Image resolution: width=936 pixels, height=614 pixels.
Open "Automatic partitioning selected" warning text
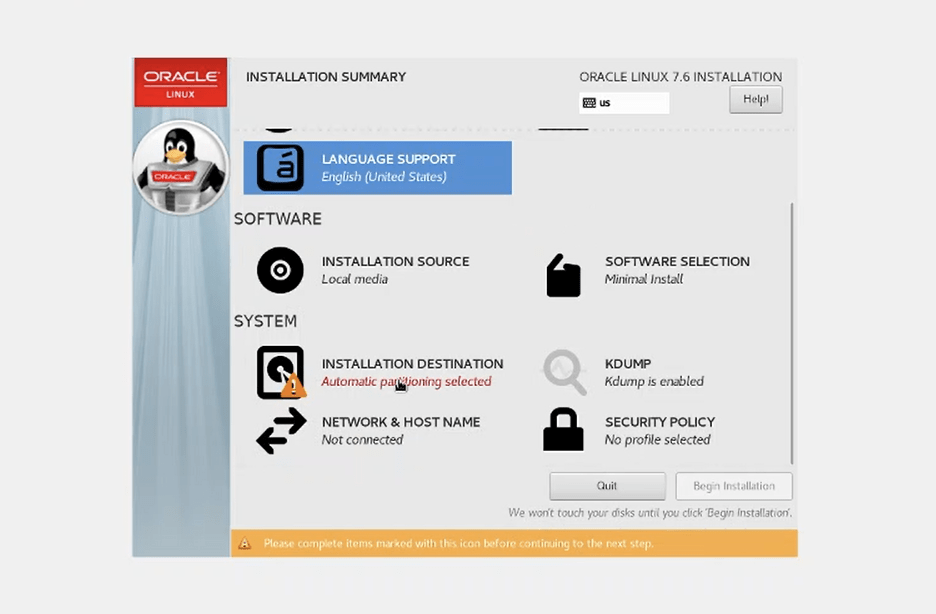pyautogui.click(x=406, y=381)
